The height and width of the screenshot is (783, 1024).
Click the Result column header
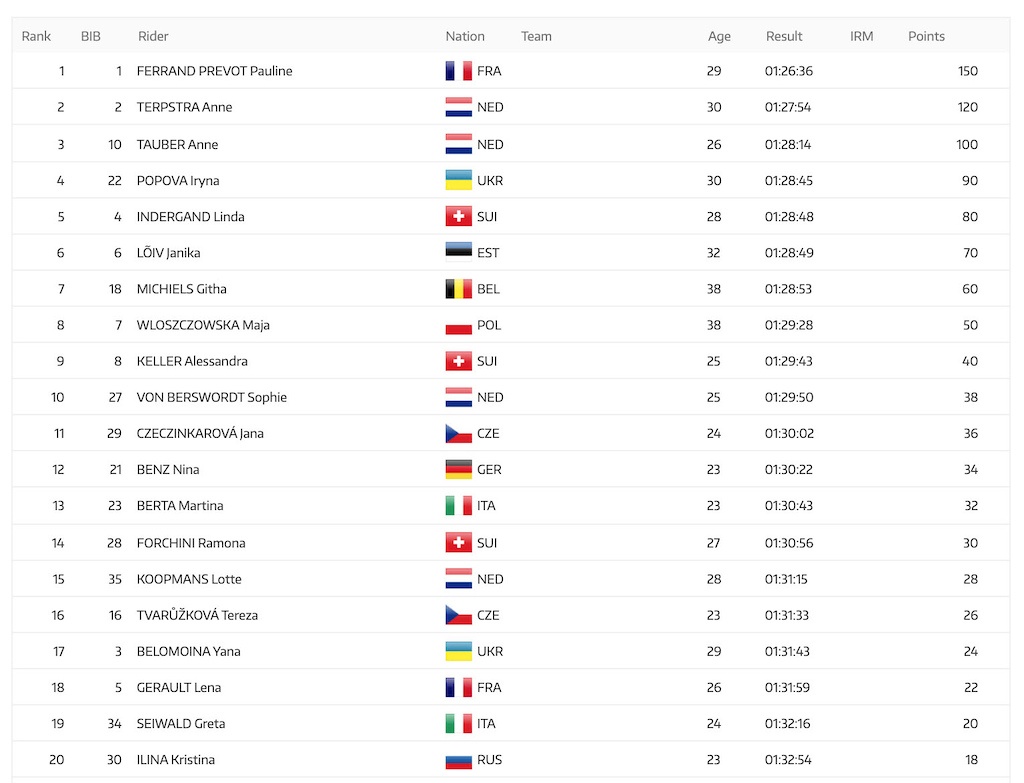(x=784, y=36)
